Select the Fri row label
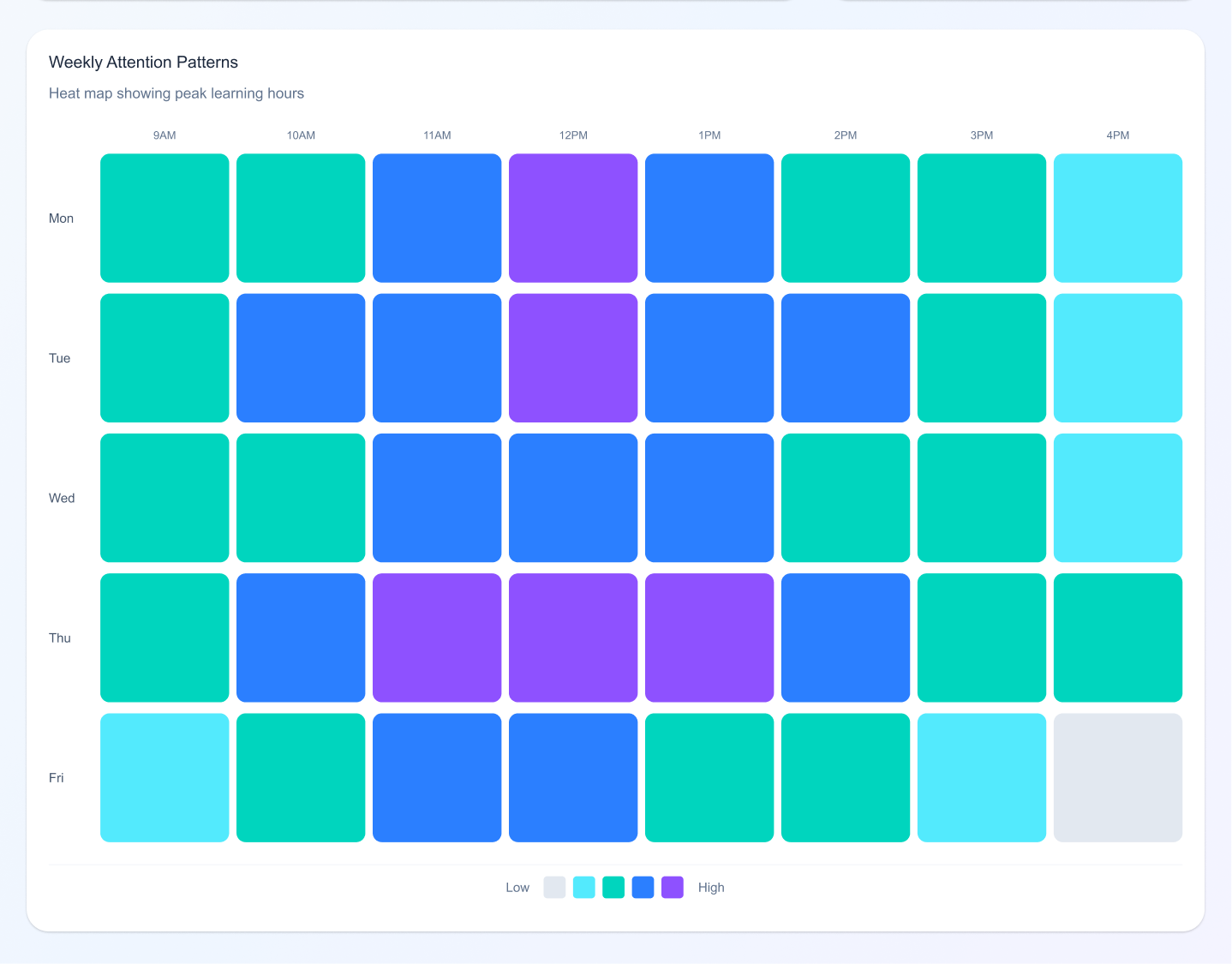Image resolution: width=1232 pixels, height=964 pixels. 56,778
